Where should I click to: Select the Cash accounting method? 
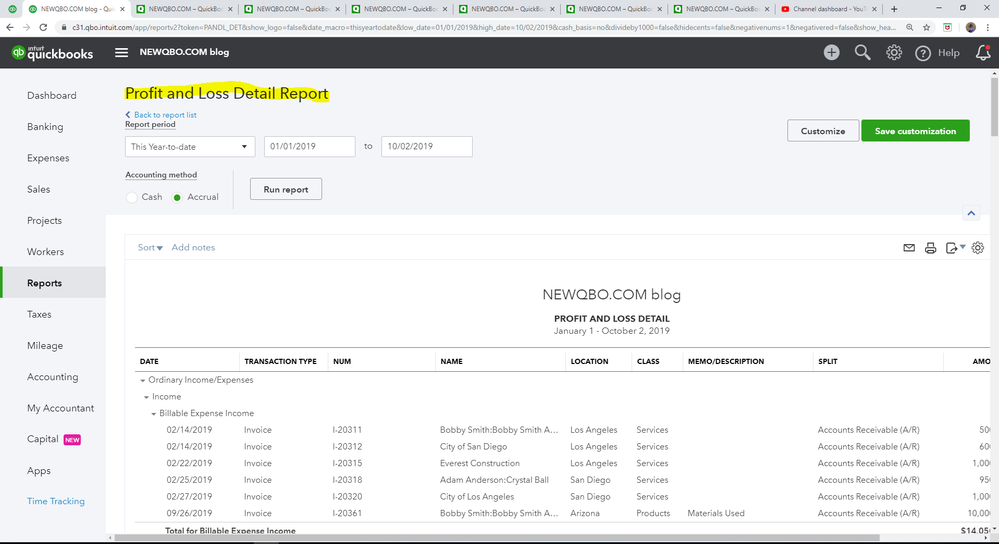[132, 197]
